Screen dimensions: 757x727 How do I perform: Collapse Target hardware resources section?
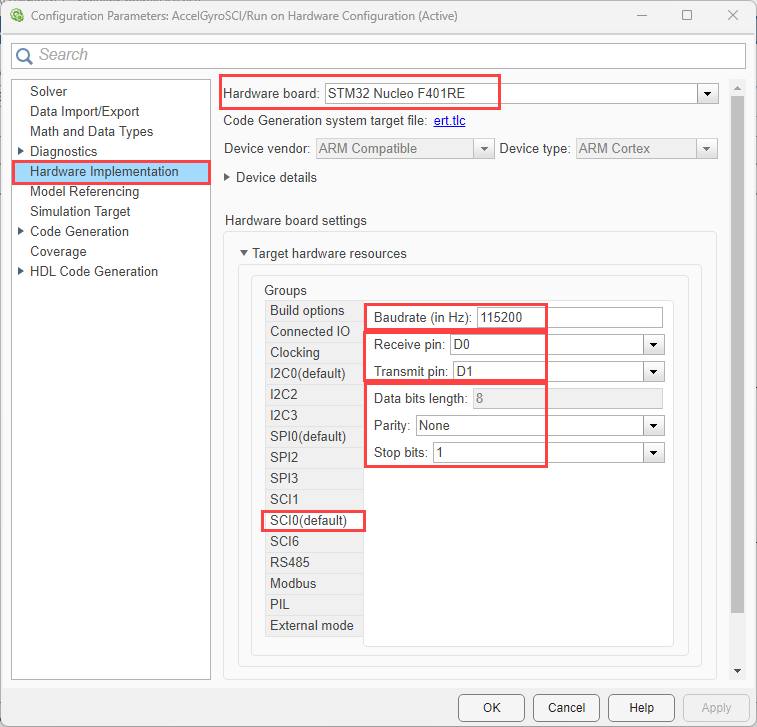[243, 253]
